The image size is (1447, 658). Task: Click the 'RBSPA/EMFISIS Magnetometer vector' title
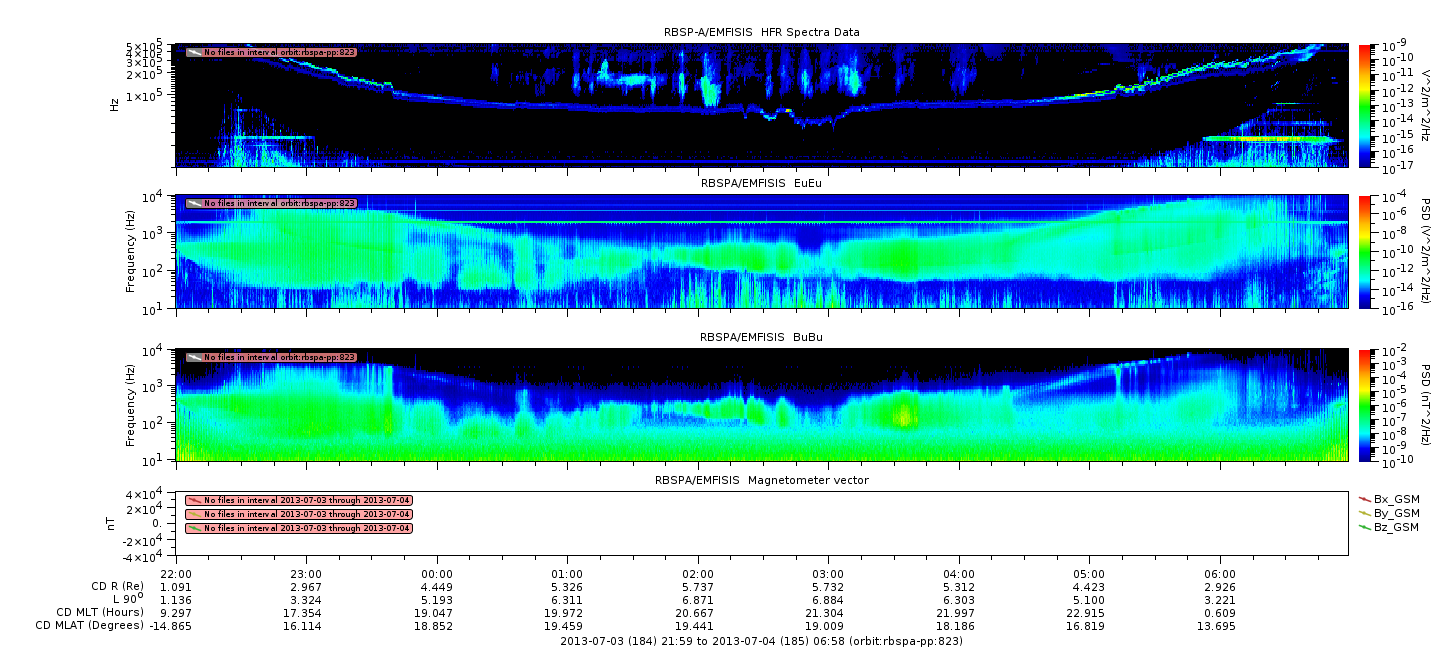tap(761, 480)
